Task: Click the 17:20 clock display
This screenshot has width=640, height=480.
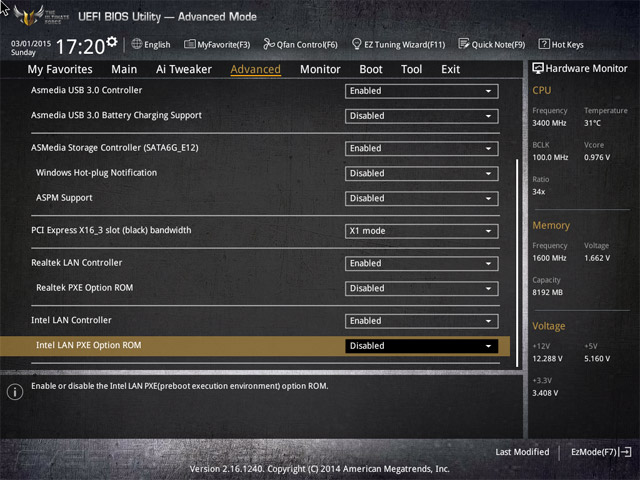Action: pos(80,47)
